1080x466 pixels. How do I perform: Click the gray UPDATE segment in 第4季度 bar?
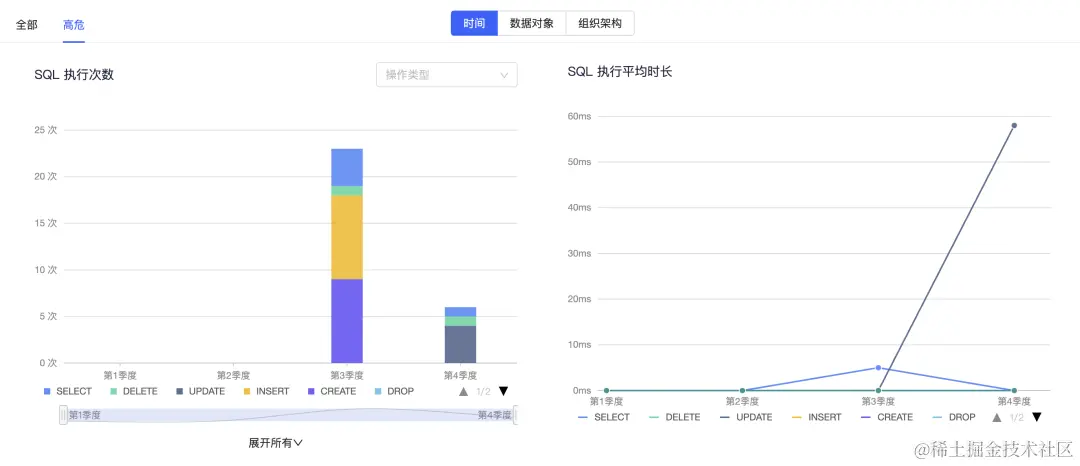pos(460,344)
